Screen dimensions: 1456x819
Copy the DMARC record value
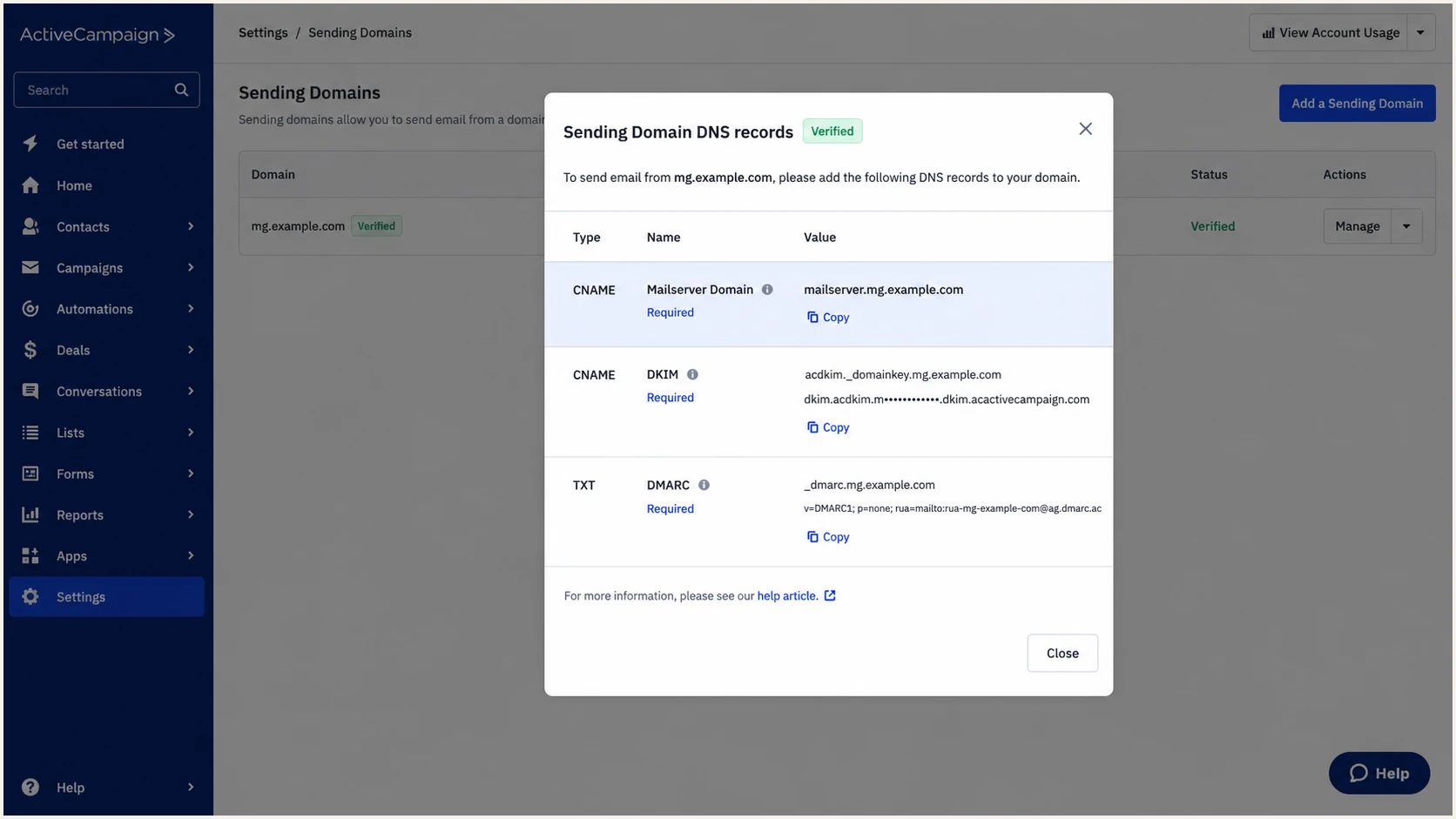click(x=827, y=537)
